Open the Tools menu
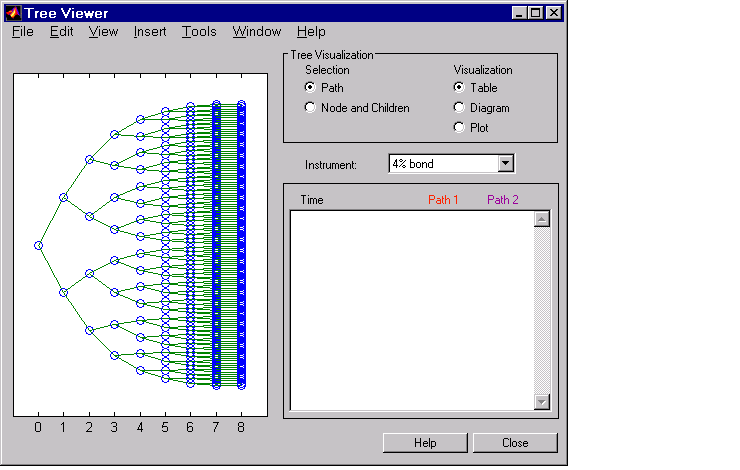Screen dimensions: 740x470 pos(199,32)
